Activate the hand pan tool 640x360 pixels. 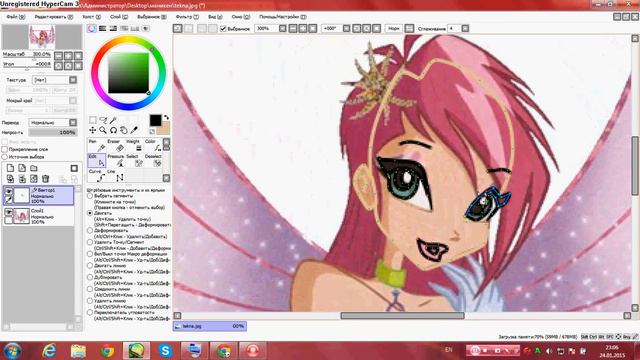coord(123,130)
